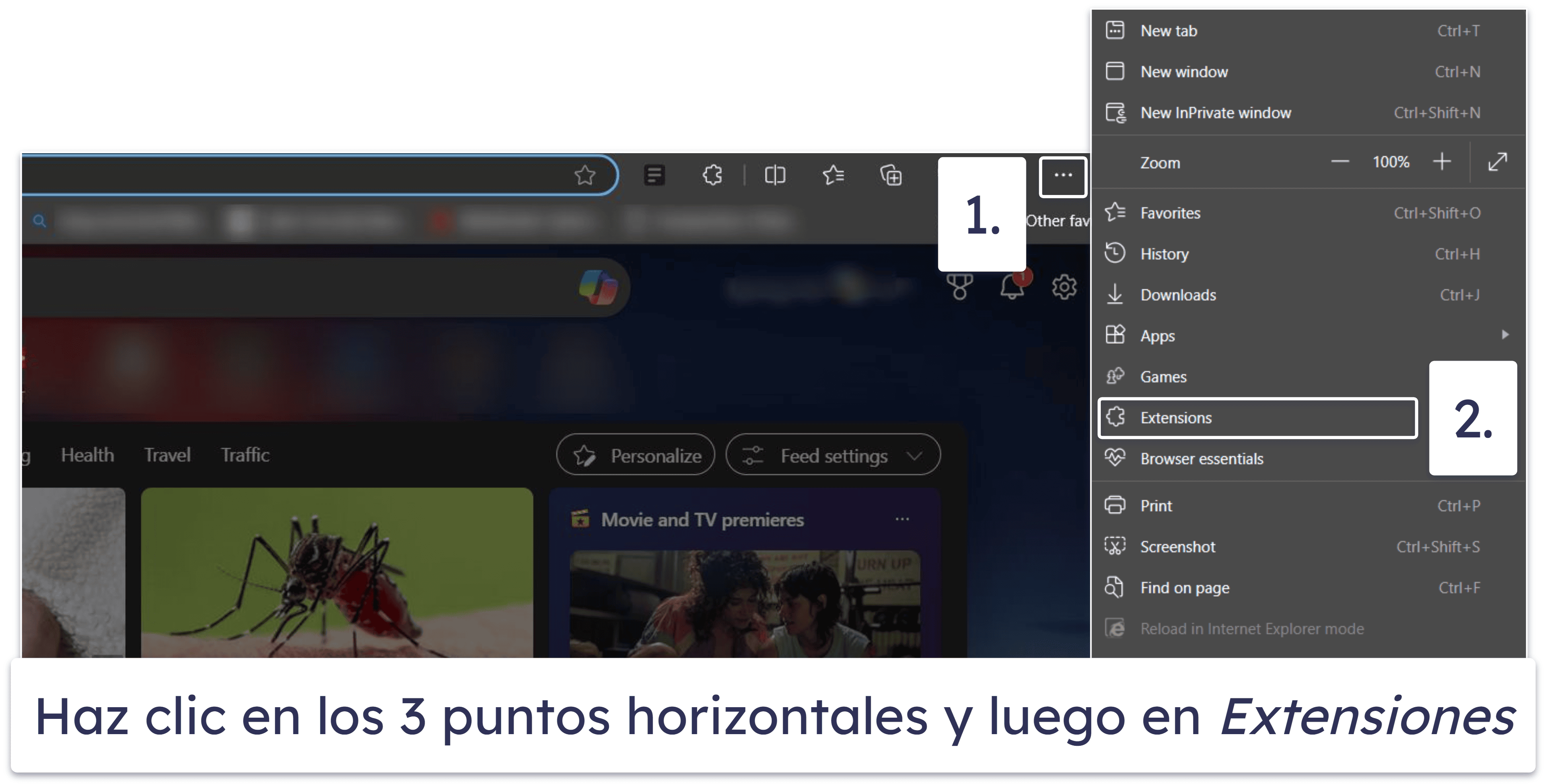
Task: Click Zoom percentage dropdown
Action: [1392, 163]
